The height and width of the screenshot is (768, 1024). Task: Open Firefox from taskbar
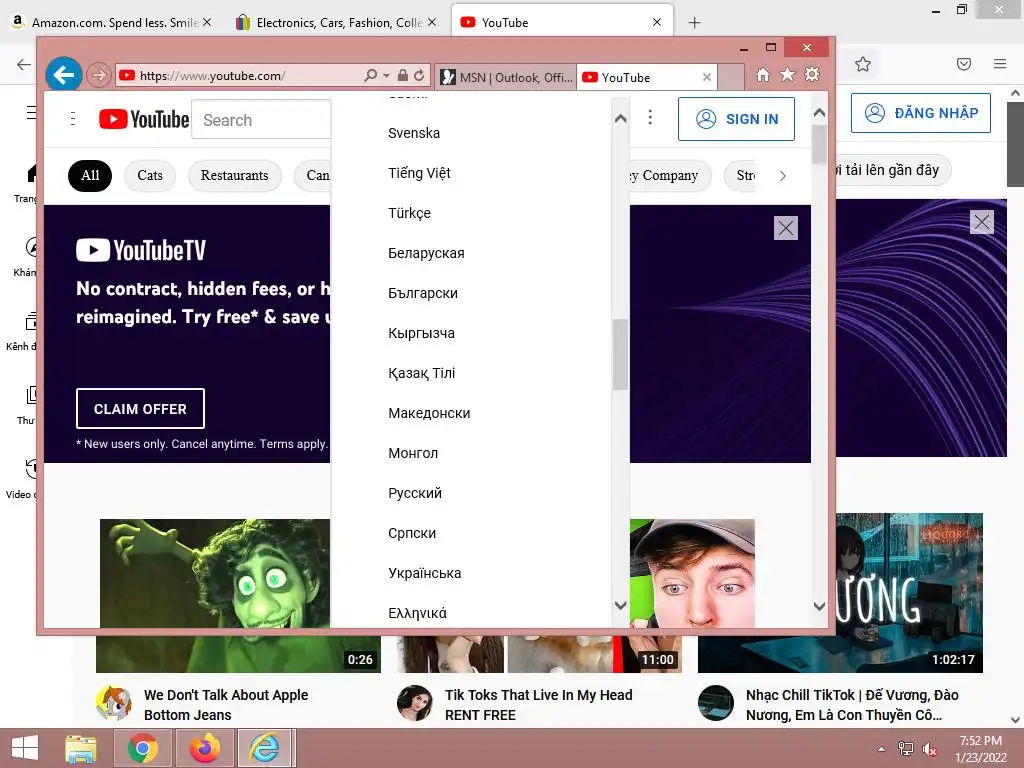pos(205,748)
